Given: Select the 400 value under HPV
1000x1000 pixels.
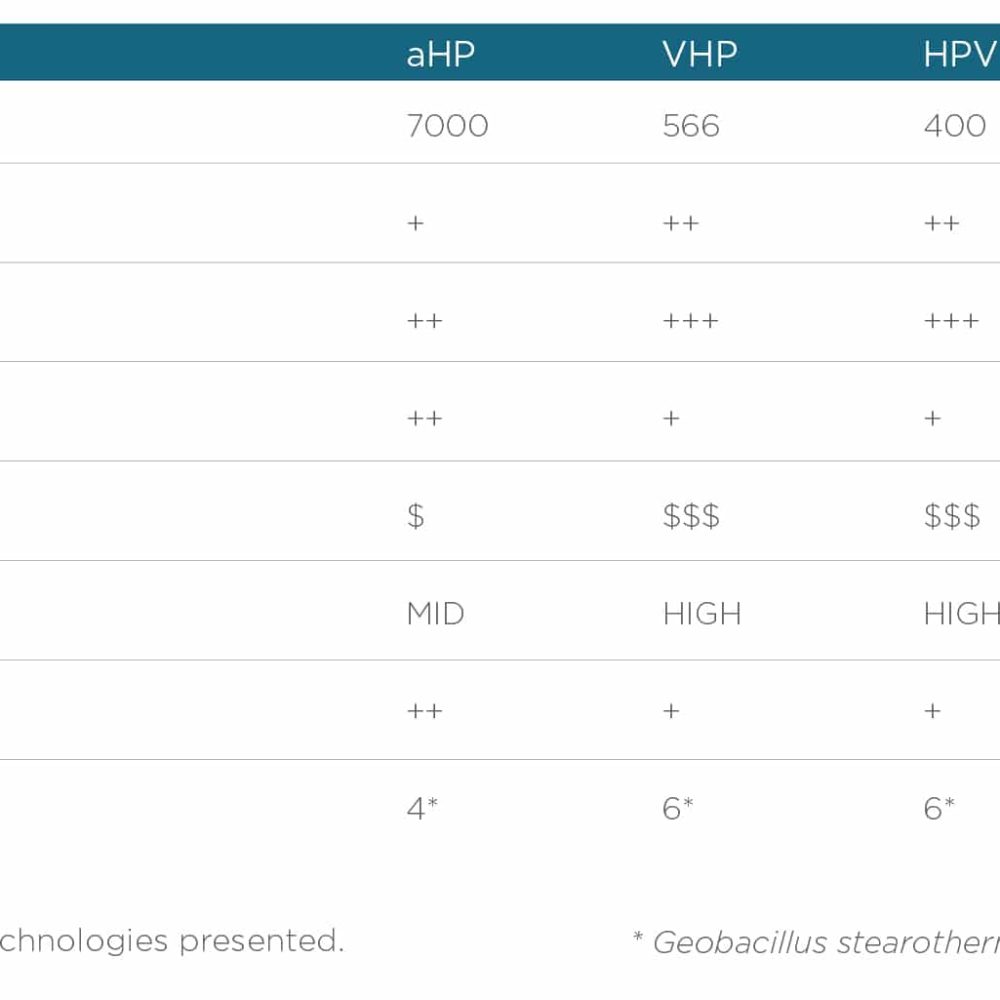Looking at the screenshot, I should pos(954,126).
